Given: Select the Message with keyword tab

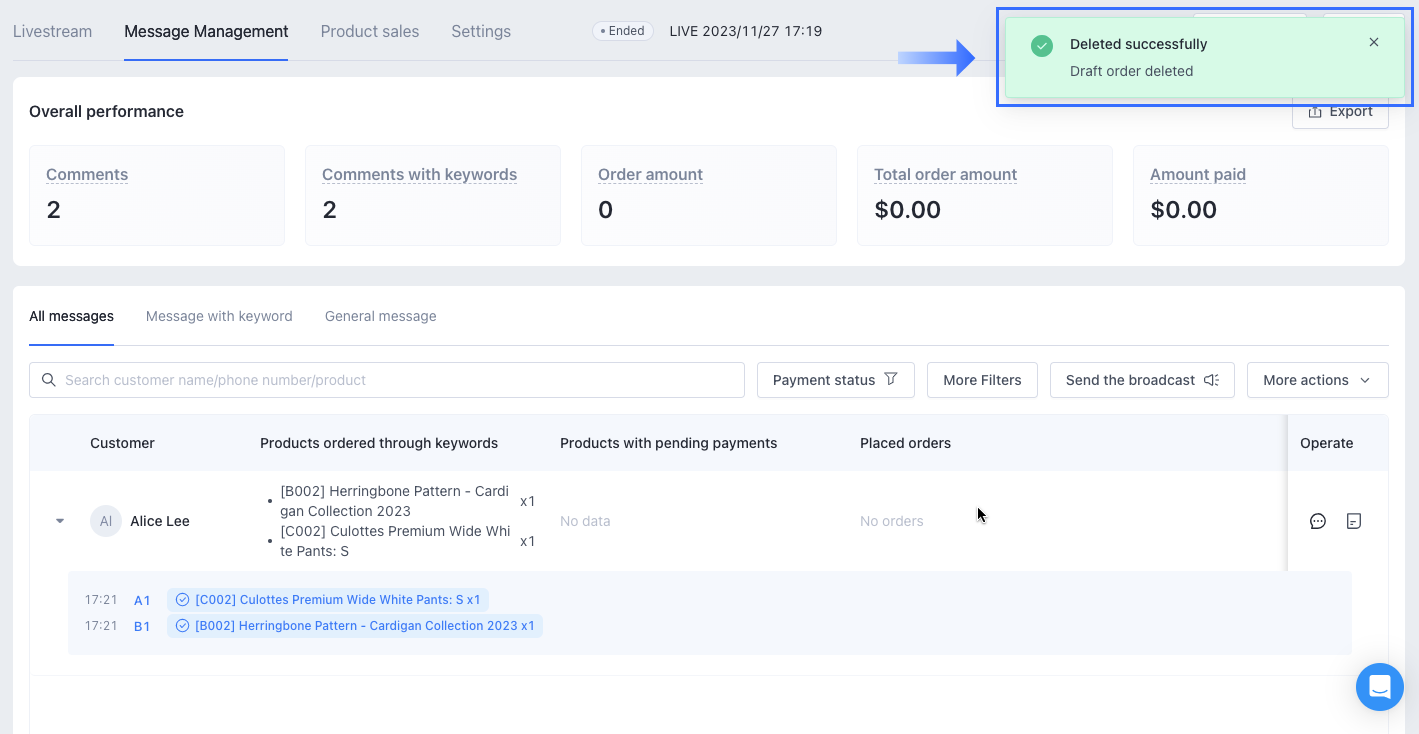Looking at the screenshot, I should coord(219,316).
